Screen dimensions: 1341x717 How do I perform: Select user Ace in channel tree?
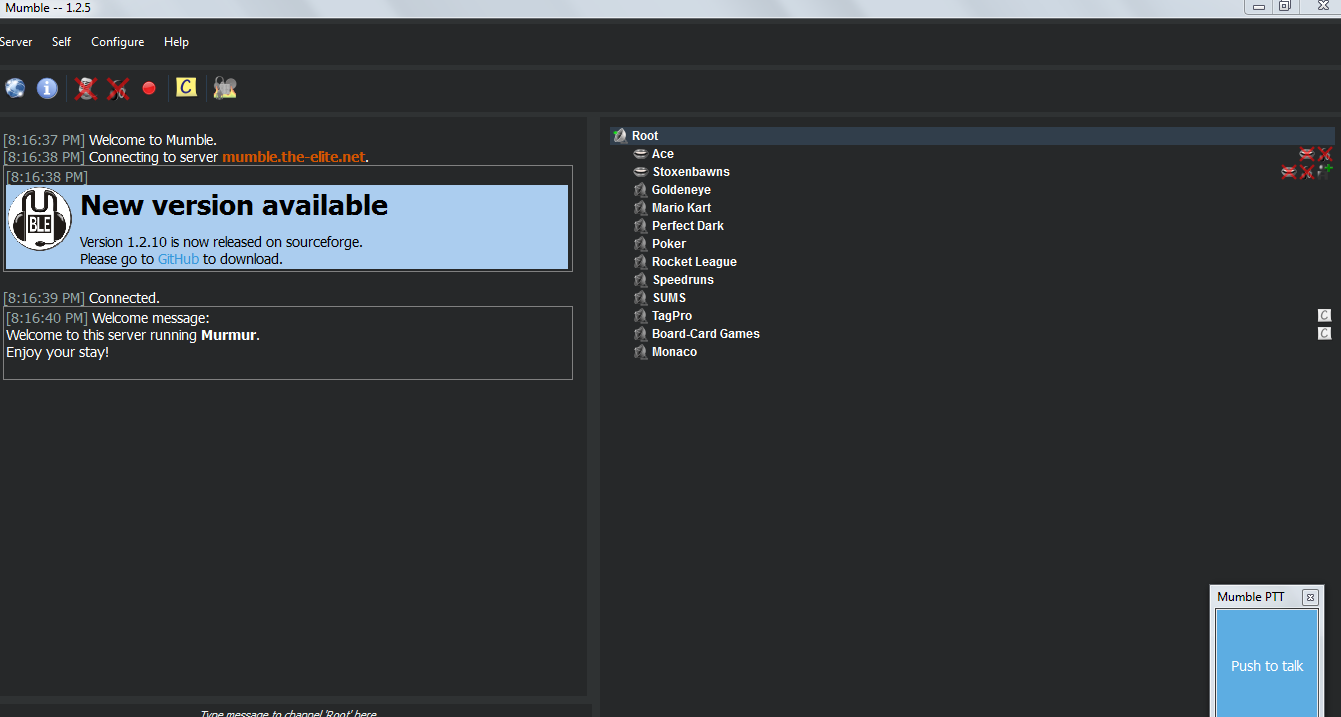tap(663, 154)
